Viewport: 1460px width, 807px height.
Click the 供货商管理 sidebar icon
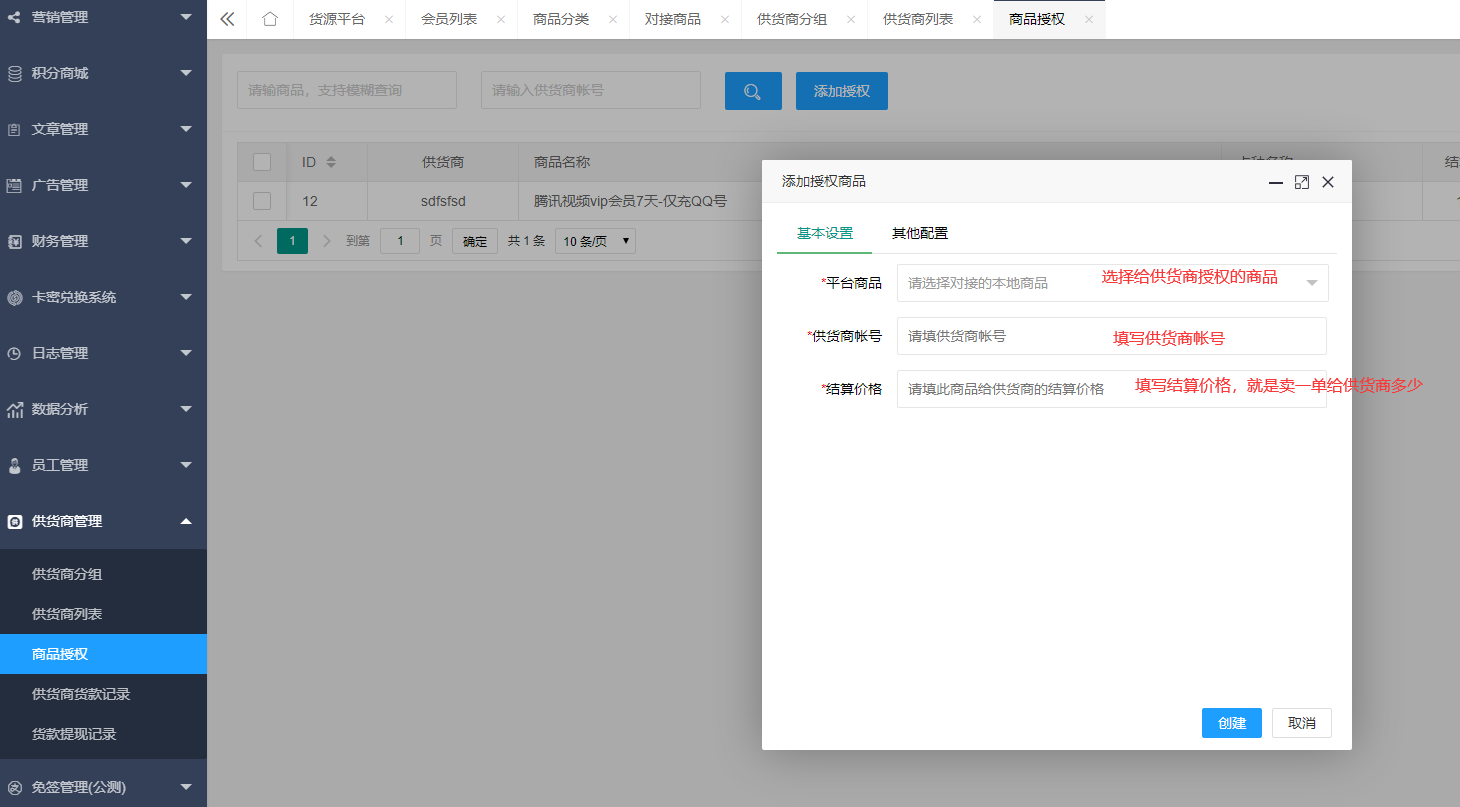pyautogui.click(x=14, y=521)
